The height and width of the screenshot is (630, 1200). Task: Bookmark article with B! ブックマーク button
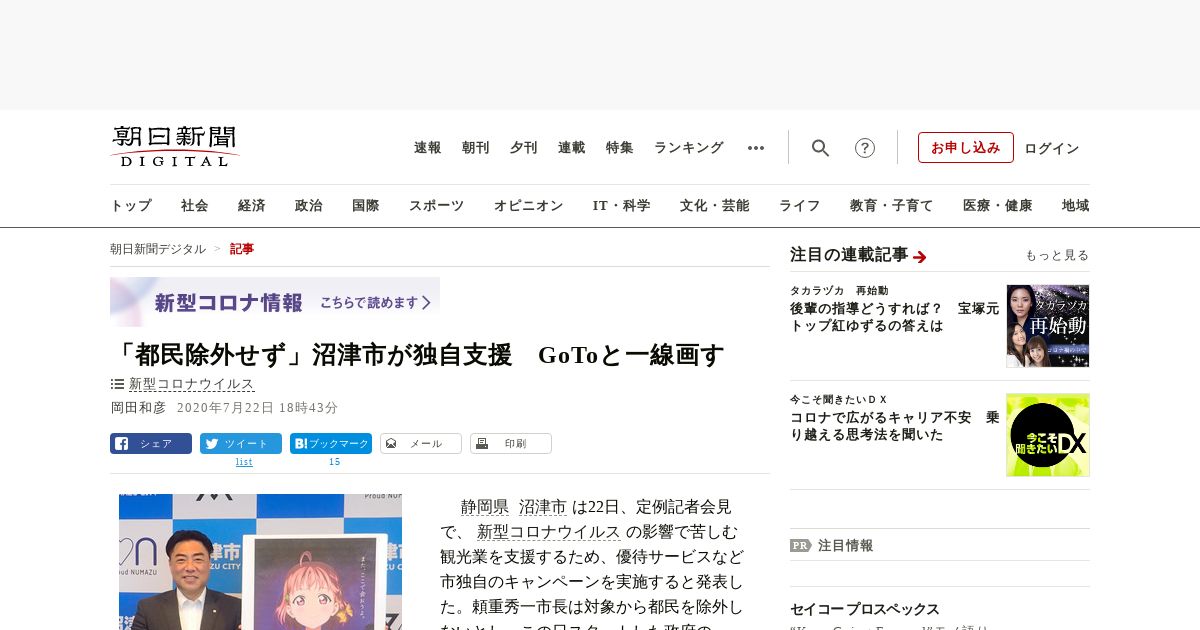tap(331, 443)
